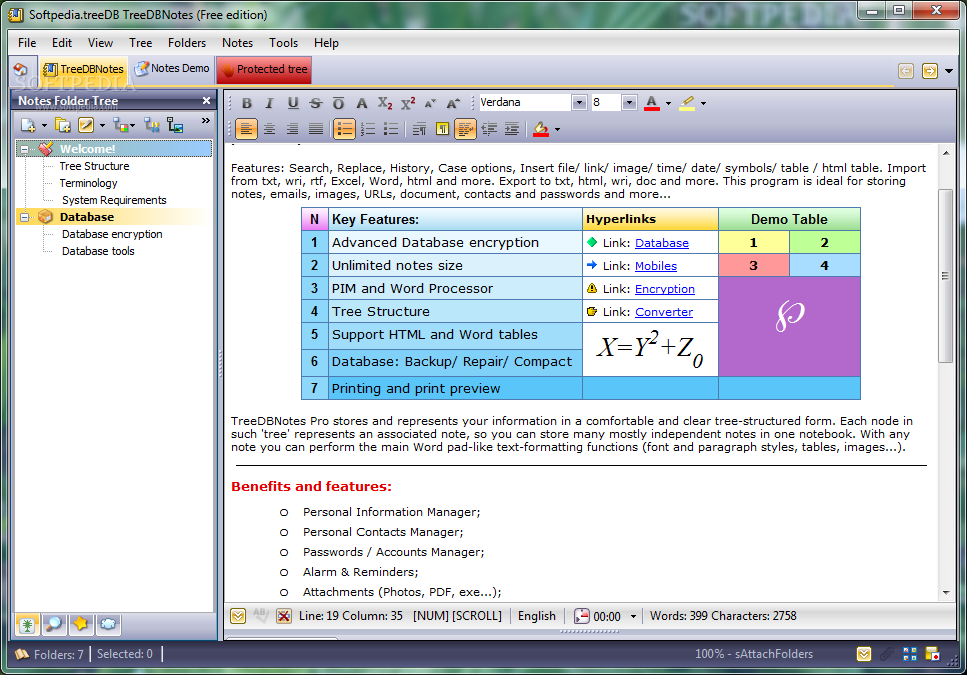
Task: Follow the Encryption hyperlink
Action: pyautogui.click(x=665, y=288)
